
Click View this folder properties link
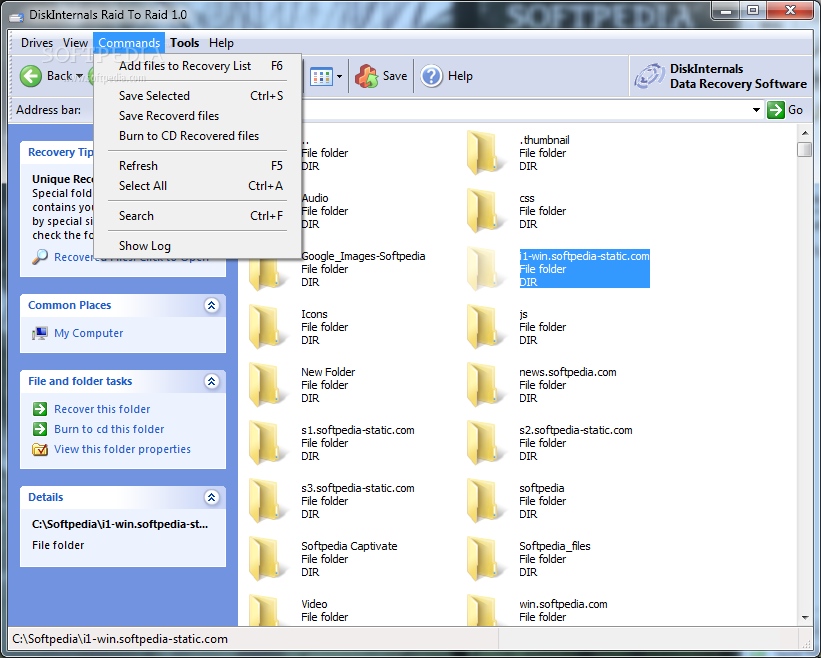122,449
